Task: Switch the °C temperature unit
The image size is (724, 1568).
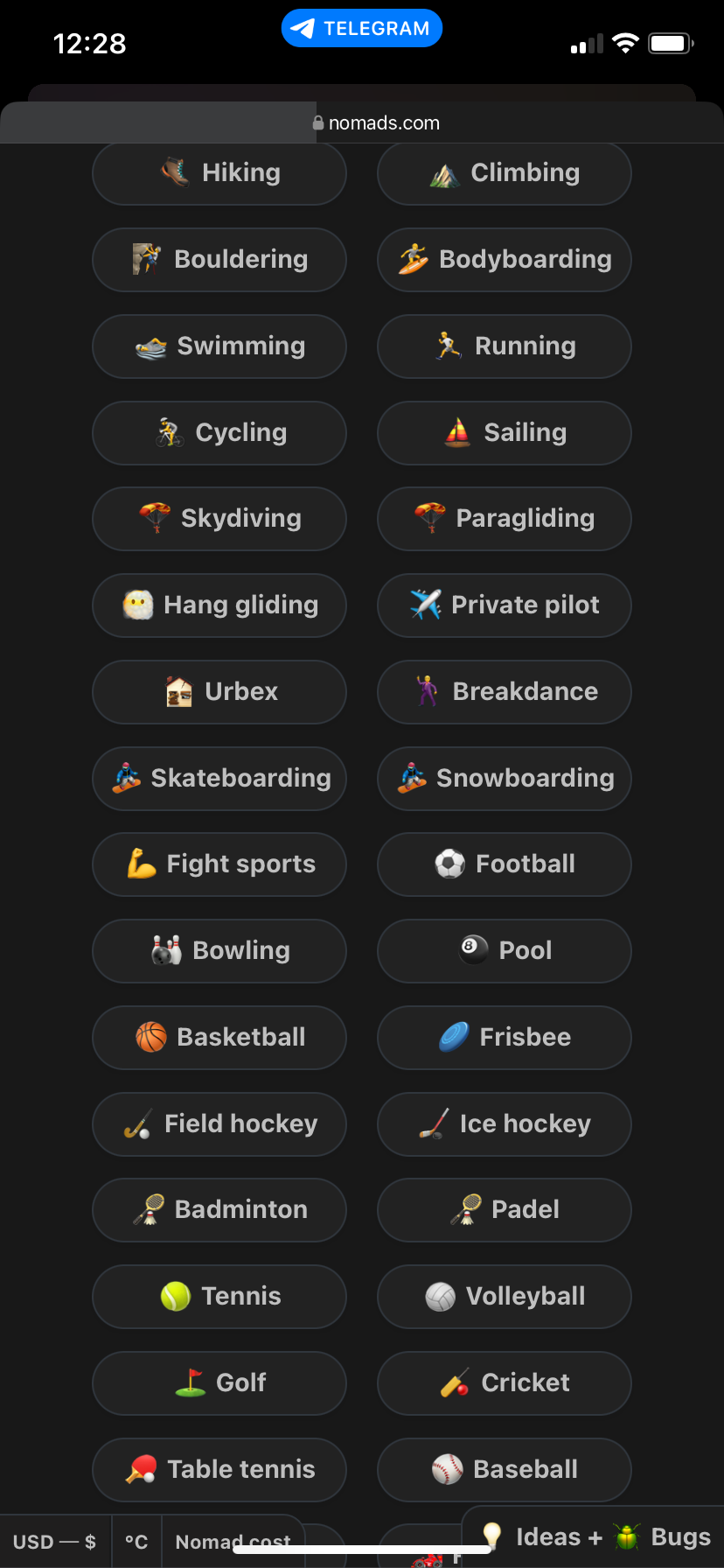Action: click(136, 1542)
